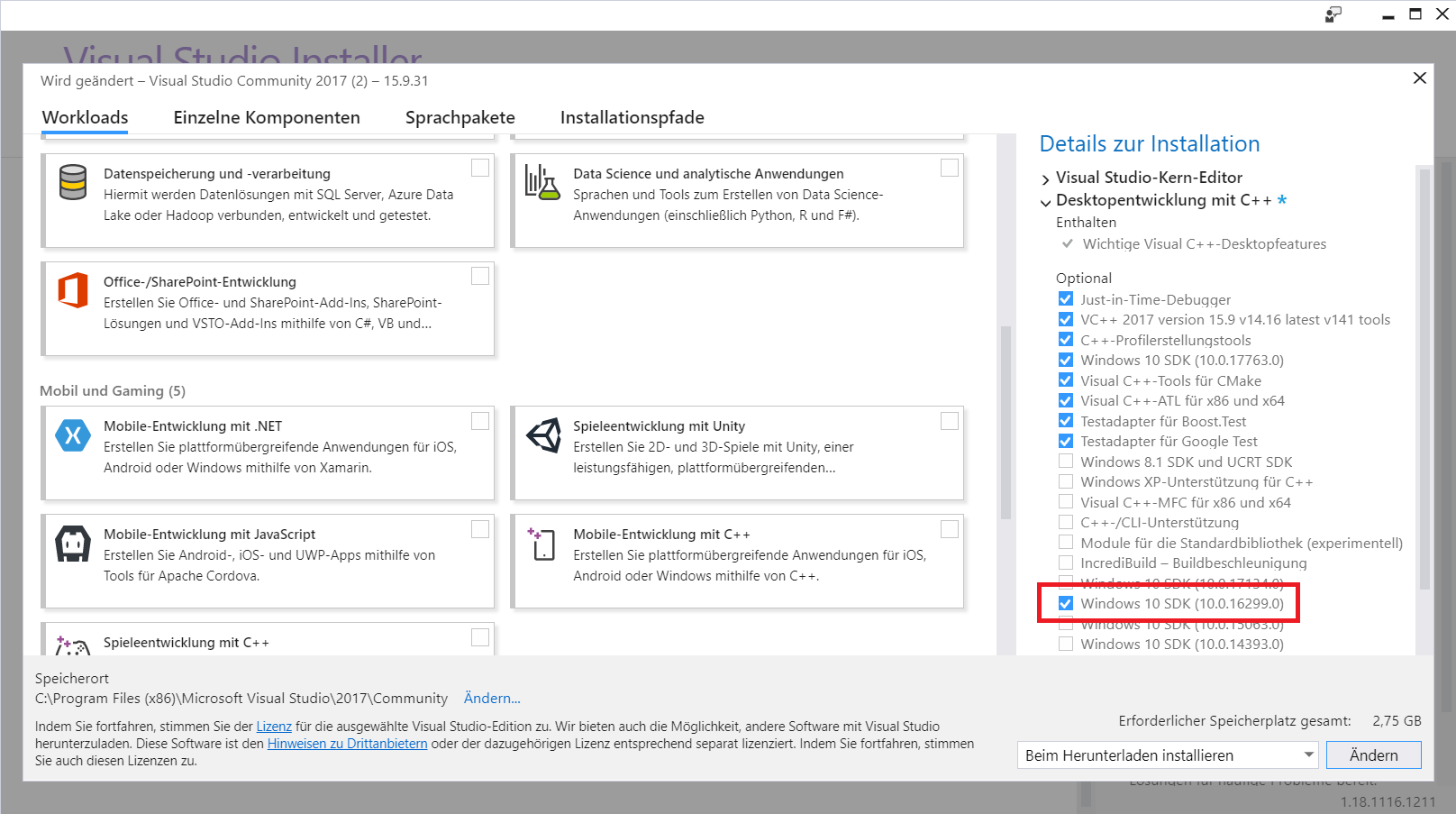
Task: Uncheck the Just-in-Time-Debugger option
Action: coord(1066,299)
